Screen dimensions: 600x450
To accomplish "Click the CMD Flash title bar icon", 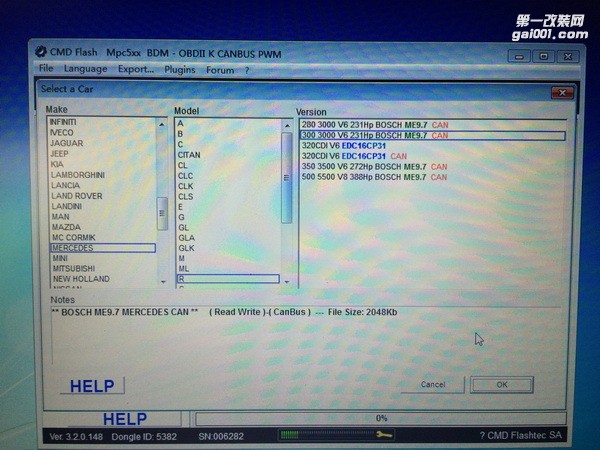I will point(41,50).
